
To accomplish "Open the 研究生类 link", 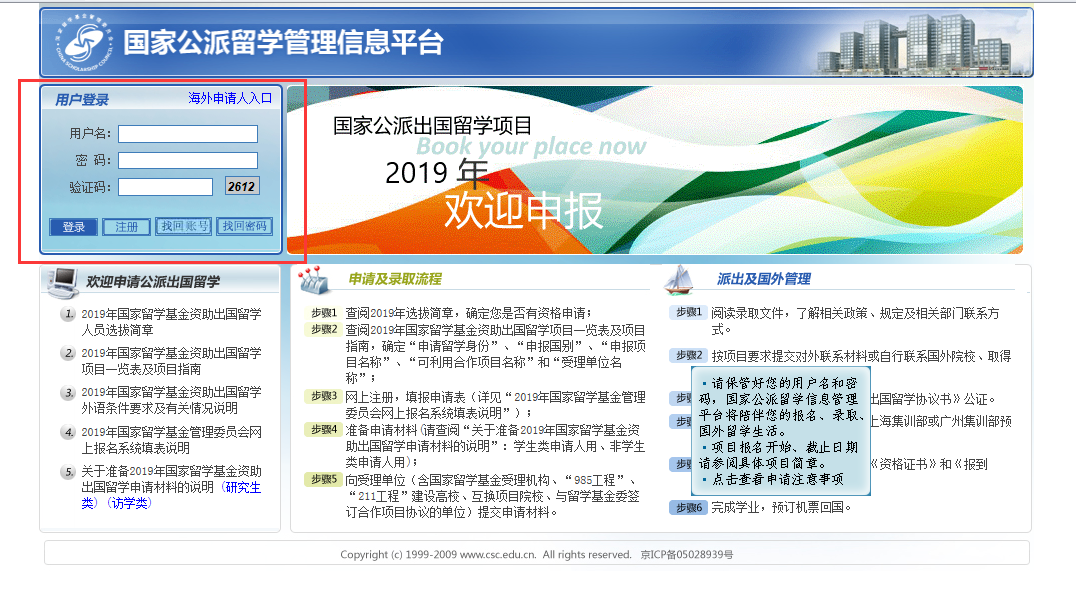I will (243, 487).
